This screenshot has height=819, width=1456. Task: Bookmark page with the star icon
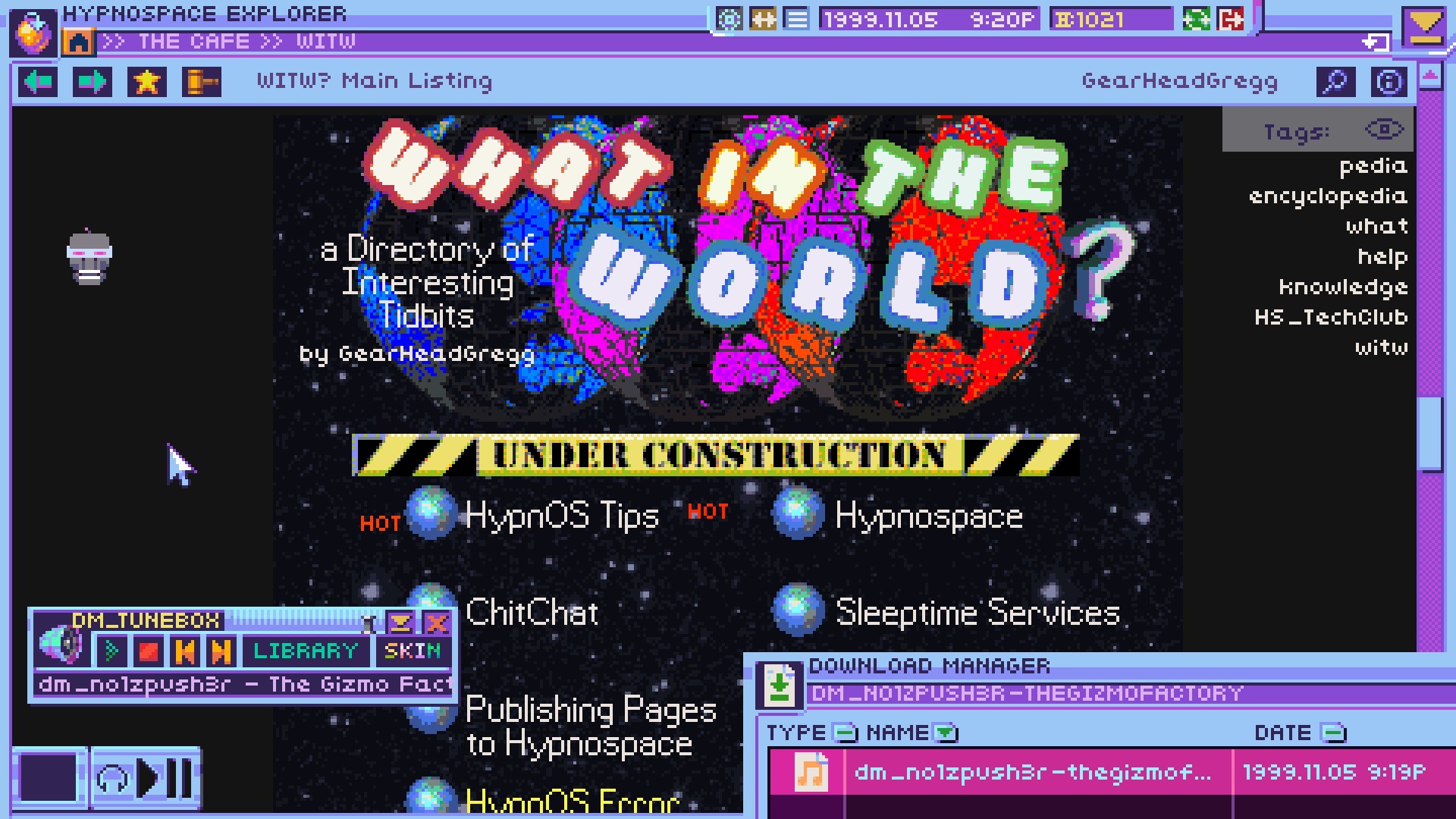[147, 82]
